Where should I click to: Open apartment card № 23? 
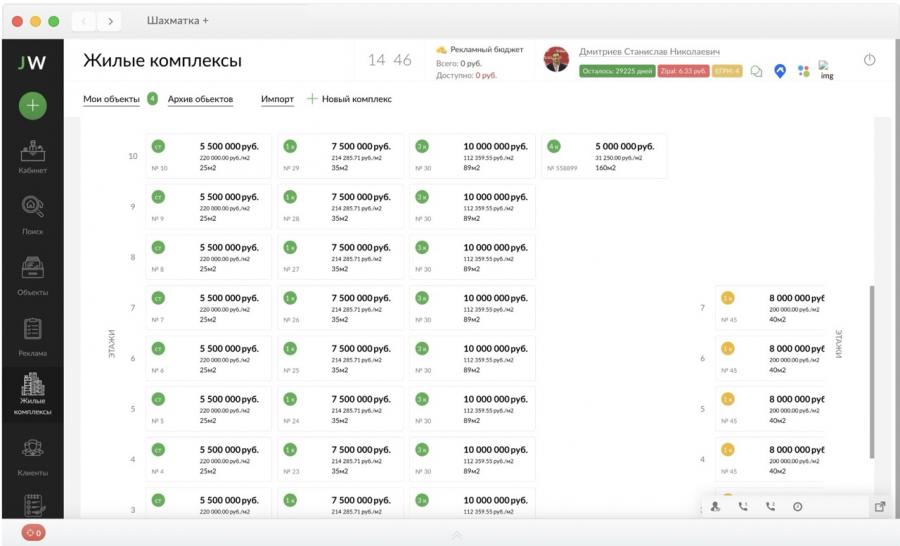(x=340, y=459)
